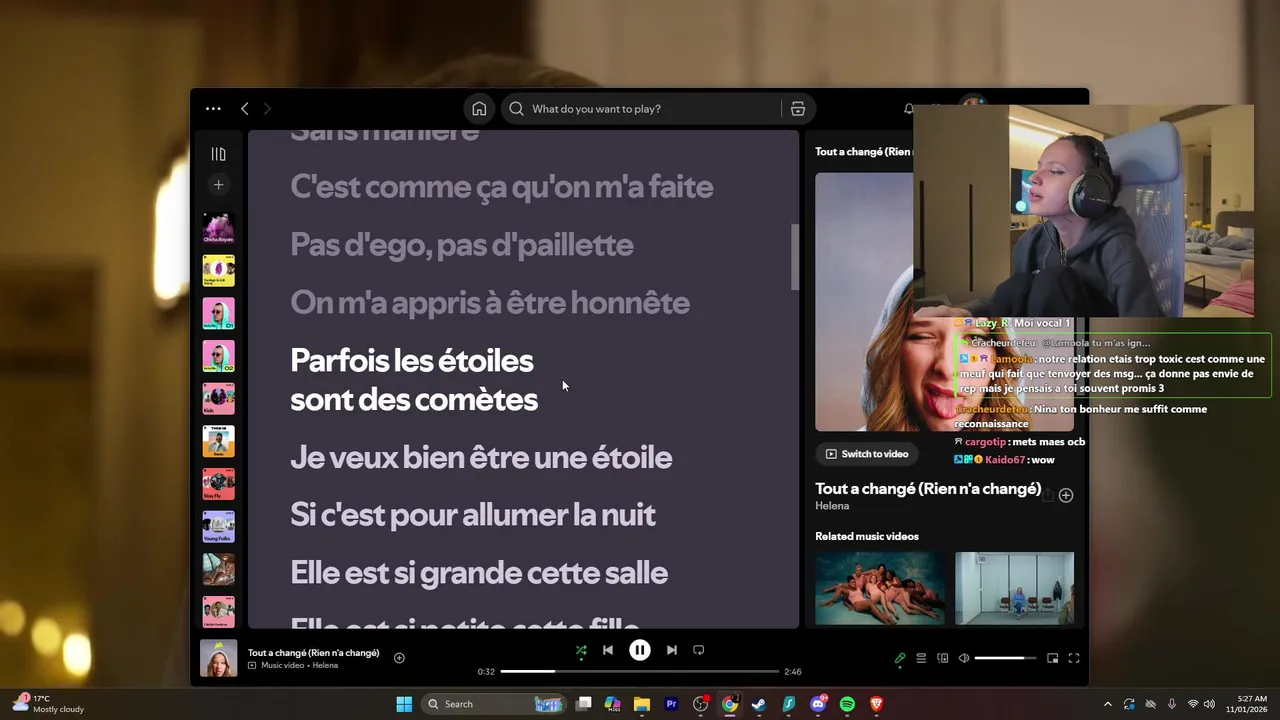Image resolution: width=1280 pixels, height=720 pixels.
Task: Click the Windows taskbar Search box
Action: [x=495, y=704]
